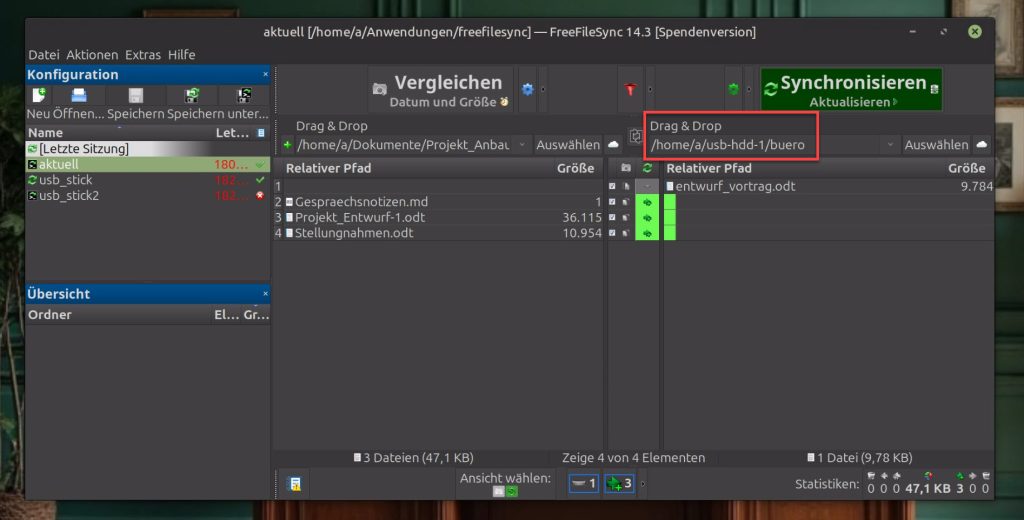1024x520 pixels.
Task: Open cloud access for right folder
Action: pos(982,144)
